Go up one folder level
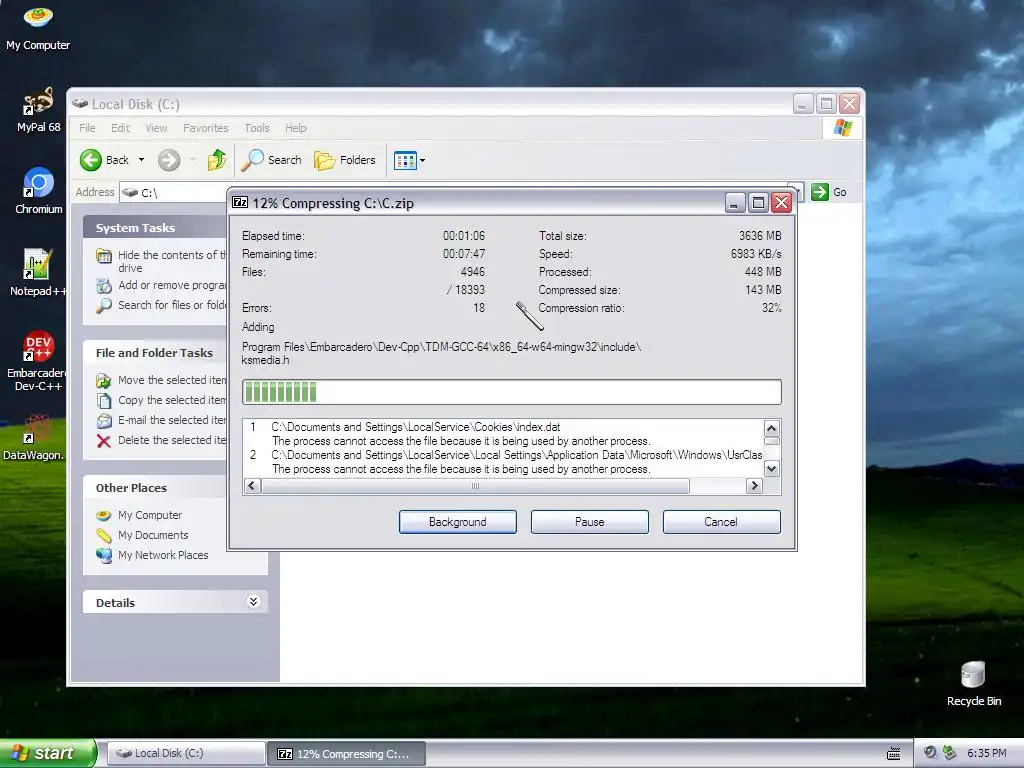 [216, 160]
